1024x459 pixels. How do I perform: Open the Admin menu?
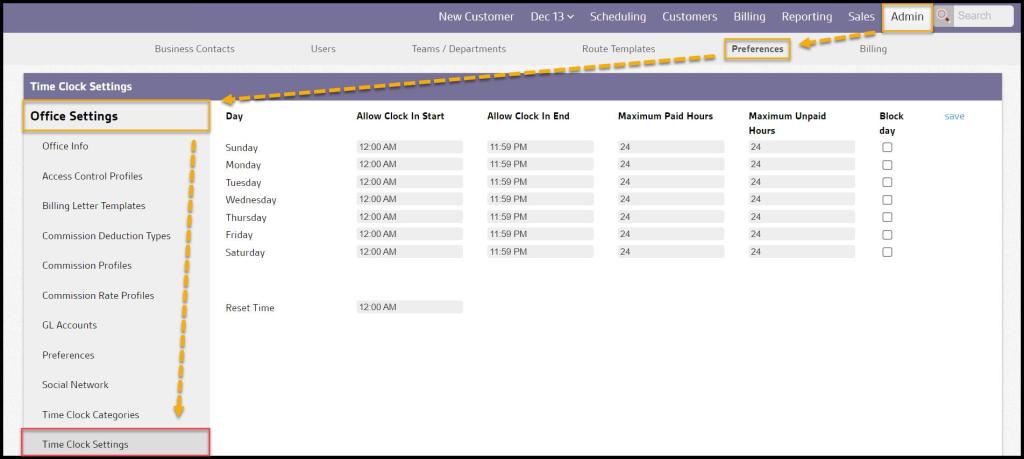tap(907, 17)
